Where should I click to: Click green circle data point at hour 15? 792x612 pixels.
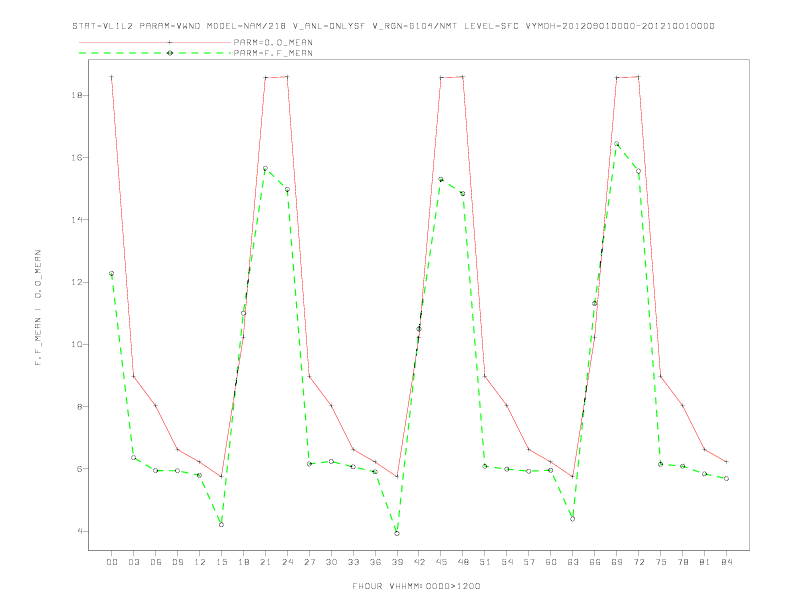[x=221, y=525]
